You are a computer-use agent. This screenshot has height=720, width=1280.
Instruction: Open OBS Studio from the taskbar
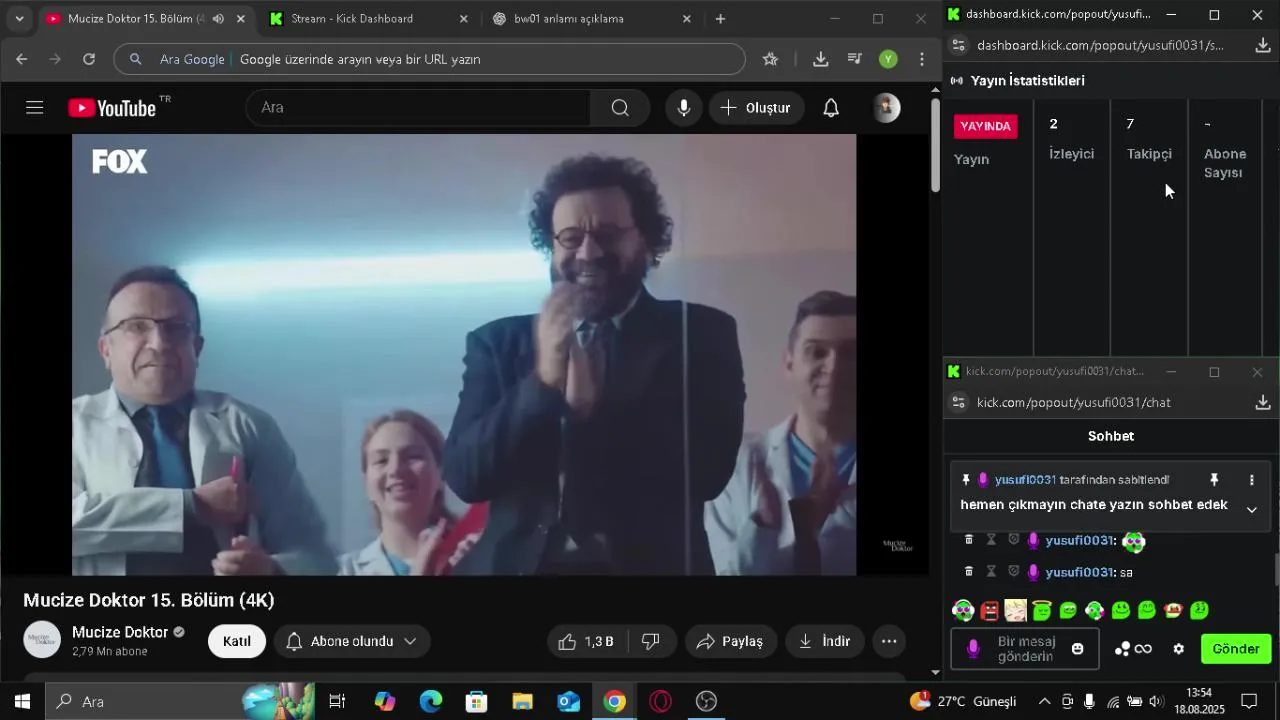(x=707, y=701)
